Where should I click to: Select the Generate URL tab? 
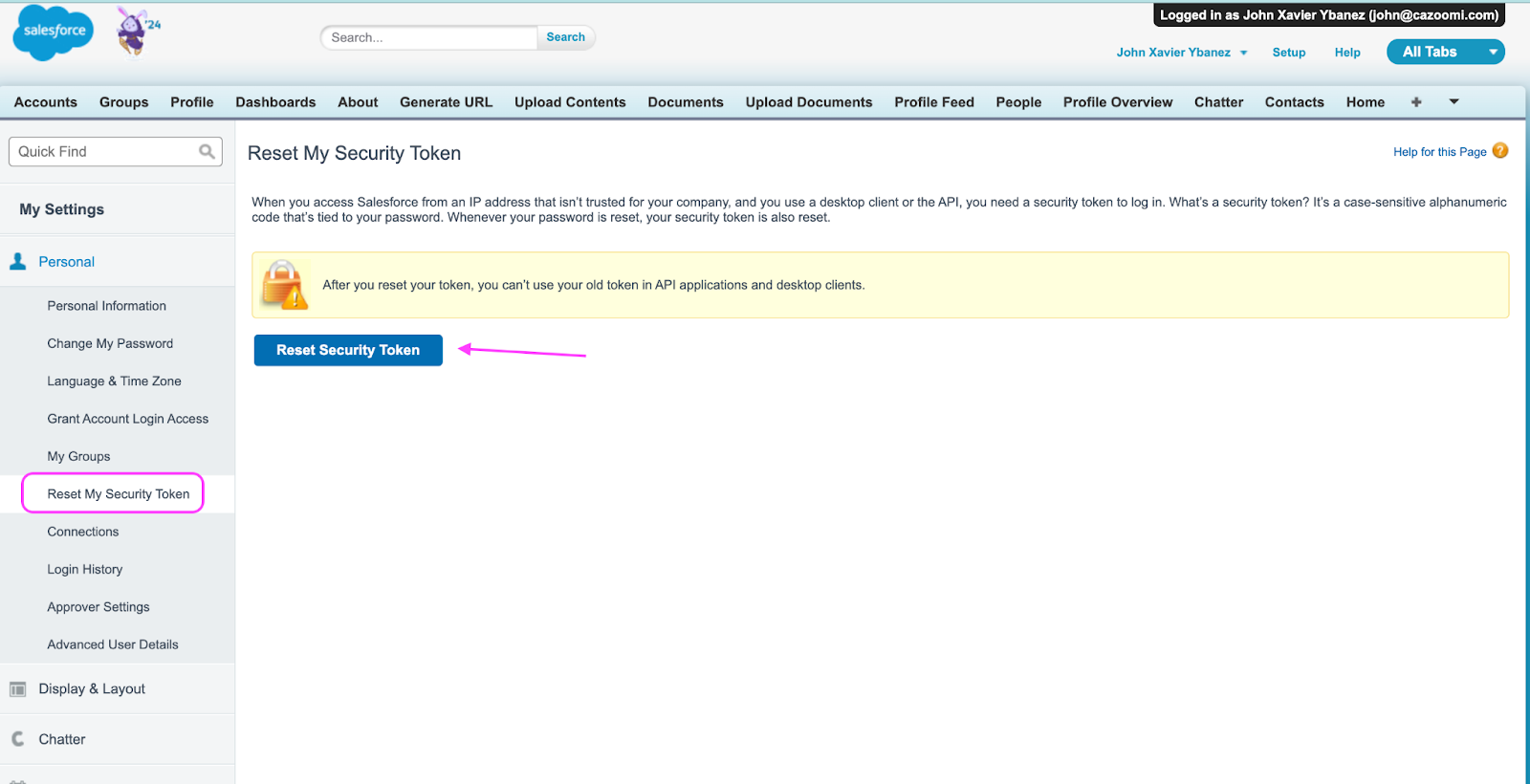[446, 102]
